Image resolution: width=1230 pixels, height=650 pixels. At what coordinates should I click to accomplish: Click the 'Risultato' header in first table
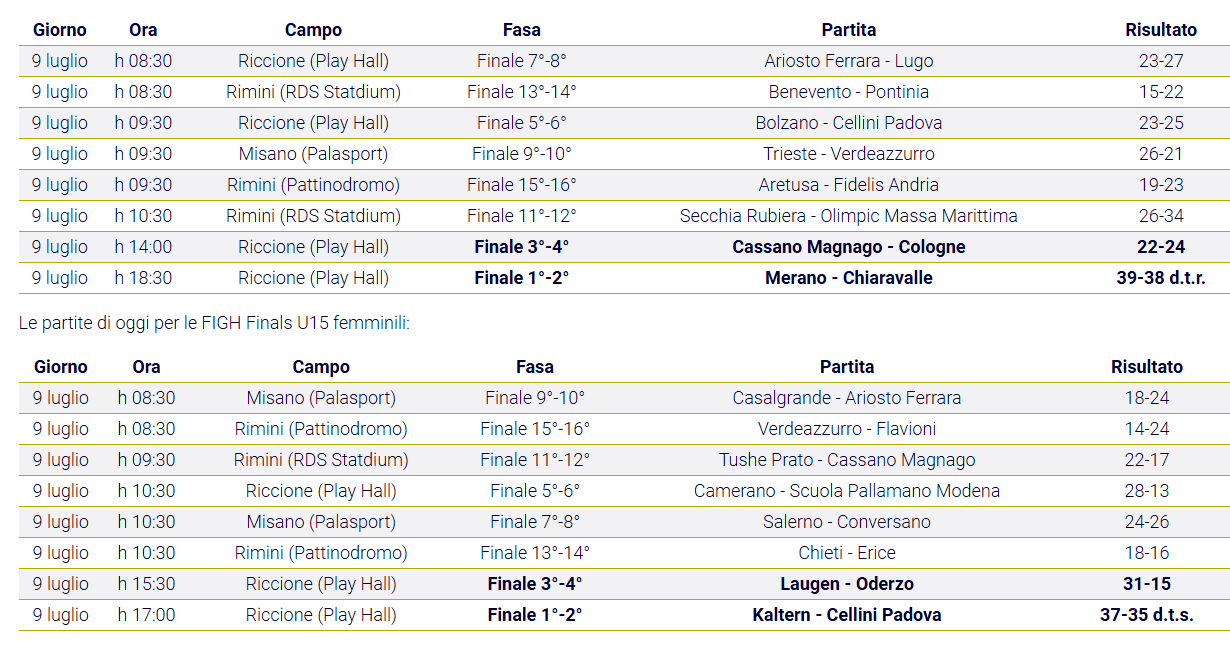coord(1161,30)
